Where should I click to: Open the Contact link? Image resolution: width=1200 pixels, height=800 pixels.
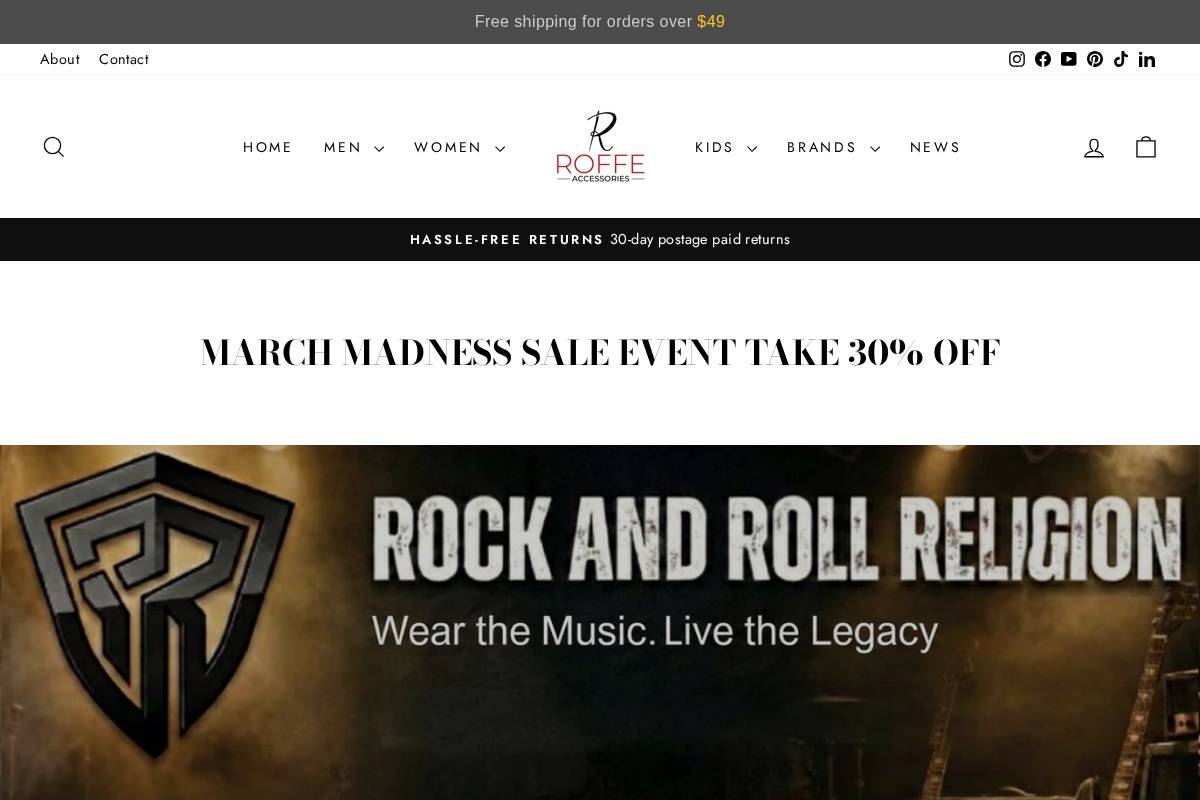(x=124, y=59)
